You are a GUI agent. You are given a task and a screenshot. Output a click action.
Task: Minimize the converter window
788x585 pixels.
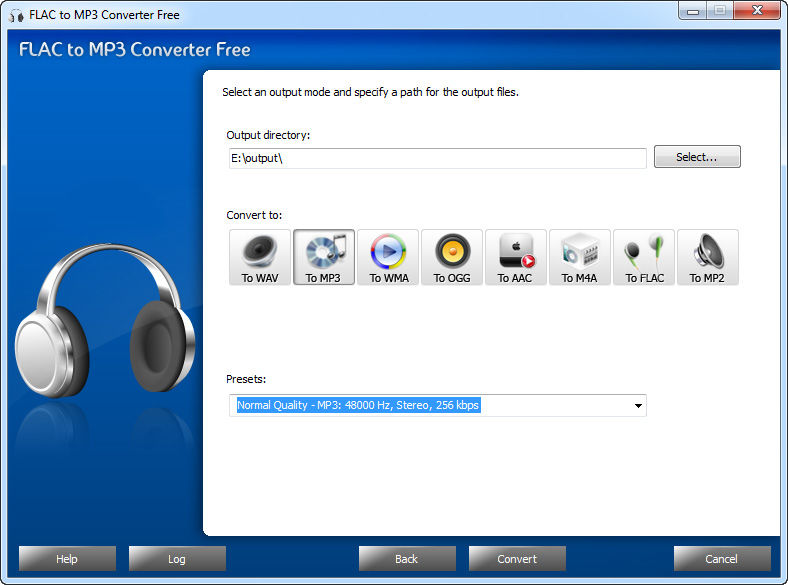pyautogui.click(x=693, y=11)
